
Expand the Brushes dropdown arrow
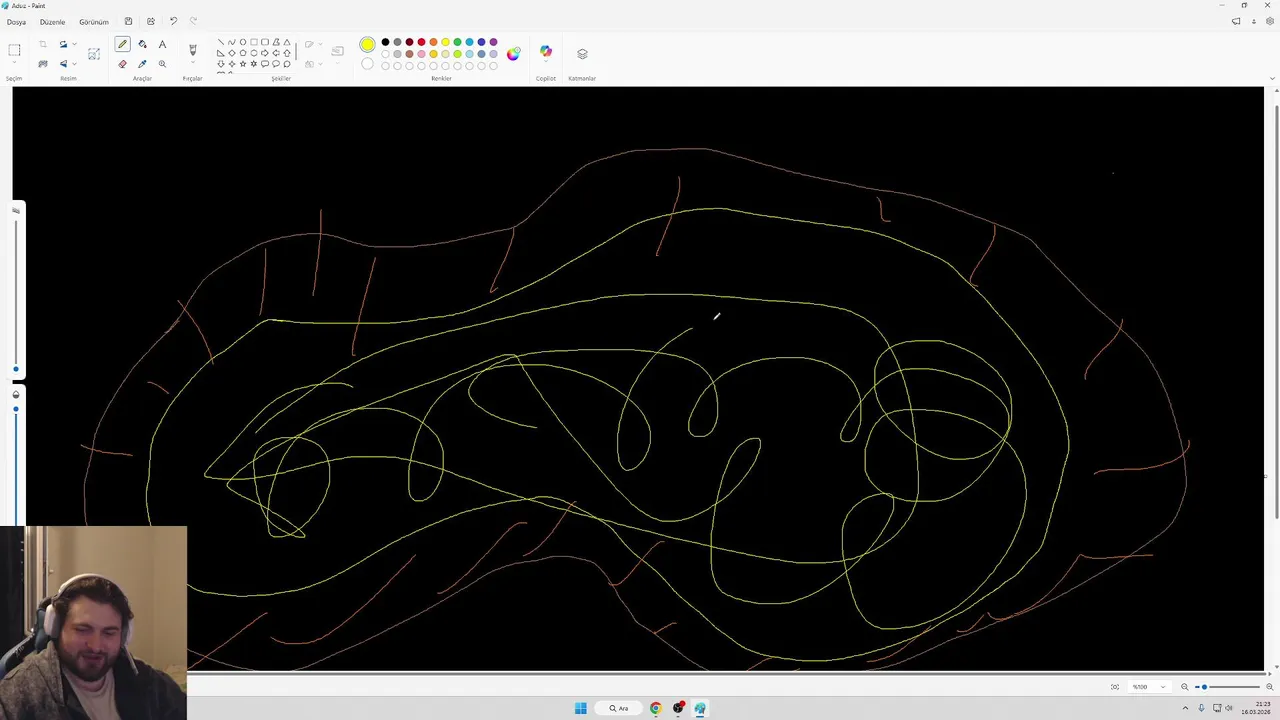click(x=193, y=62)
